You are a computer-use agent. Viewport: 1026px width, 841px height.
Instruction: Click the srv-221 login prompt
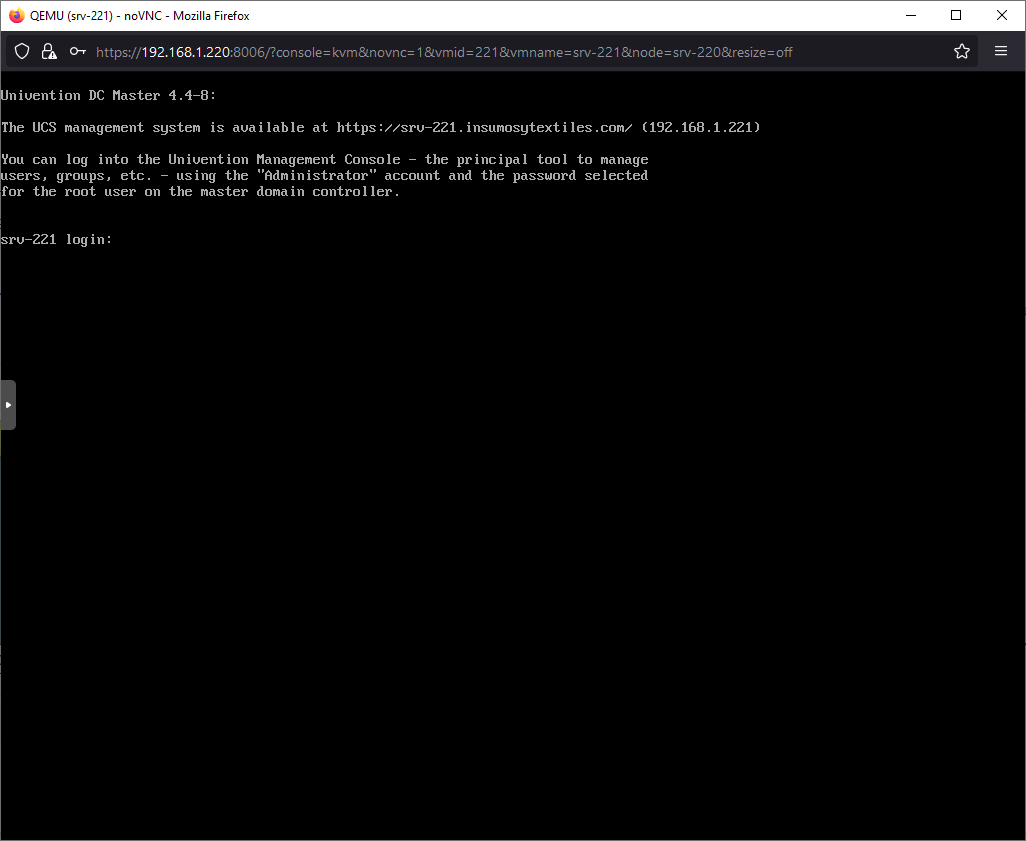(x=56, y=240)
